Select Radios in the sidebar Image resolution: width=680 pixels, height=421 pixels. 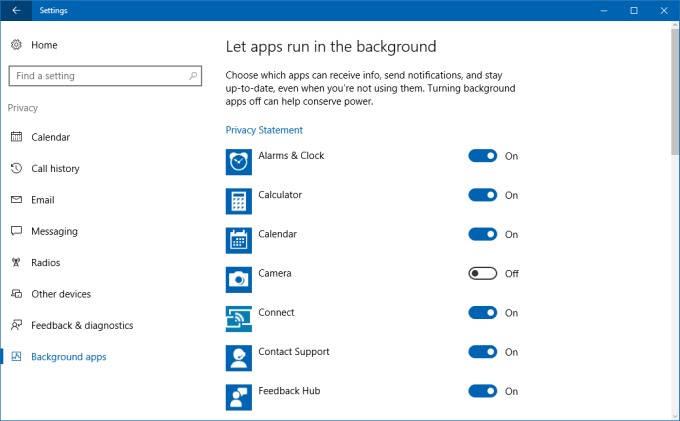46,262
